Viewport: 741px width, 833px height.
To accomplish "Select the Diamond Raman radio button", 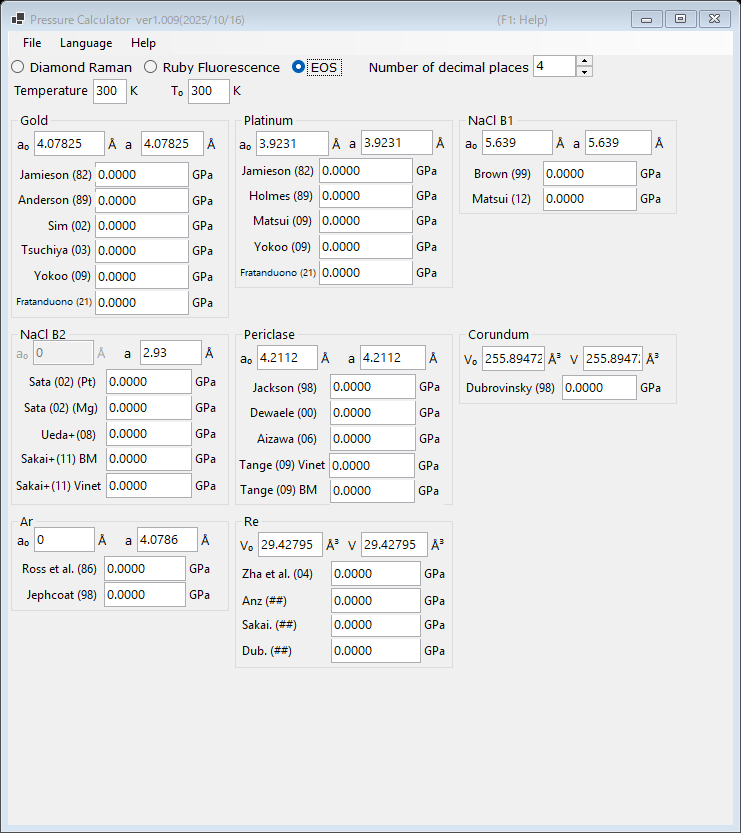I will pyautogui.click(x=18, y=67).
